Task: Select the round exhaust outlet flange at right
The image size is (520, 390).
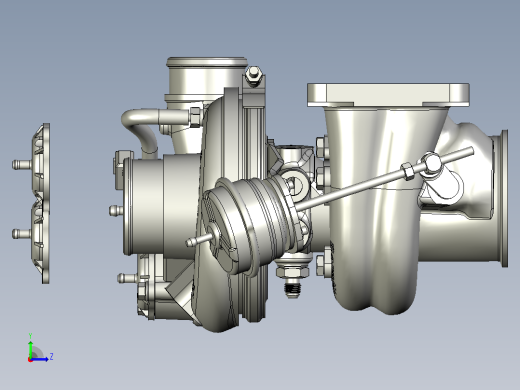Action: pyautogui.click(x=505, y=198)
